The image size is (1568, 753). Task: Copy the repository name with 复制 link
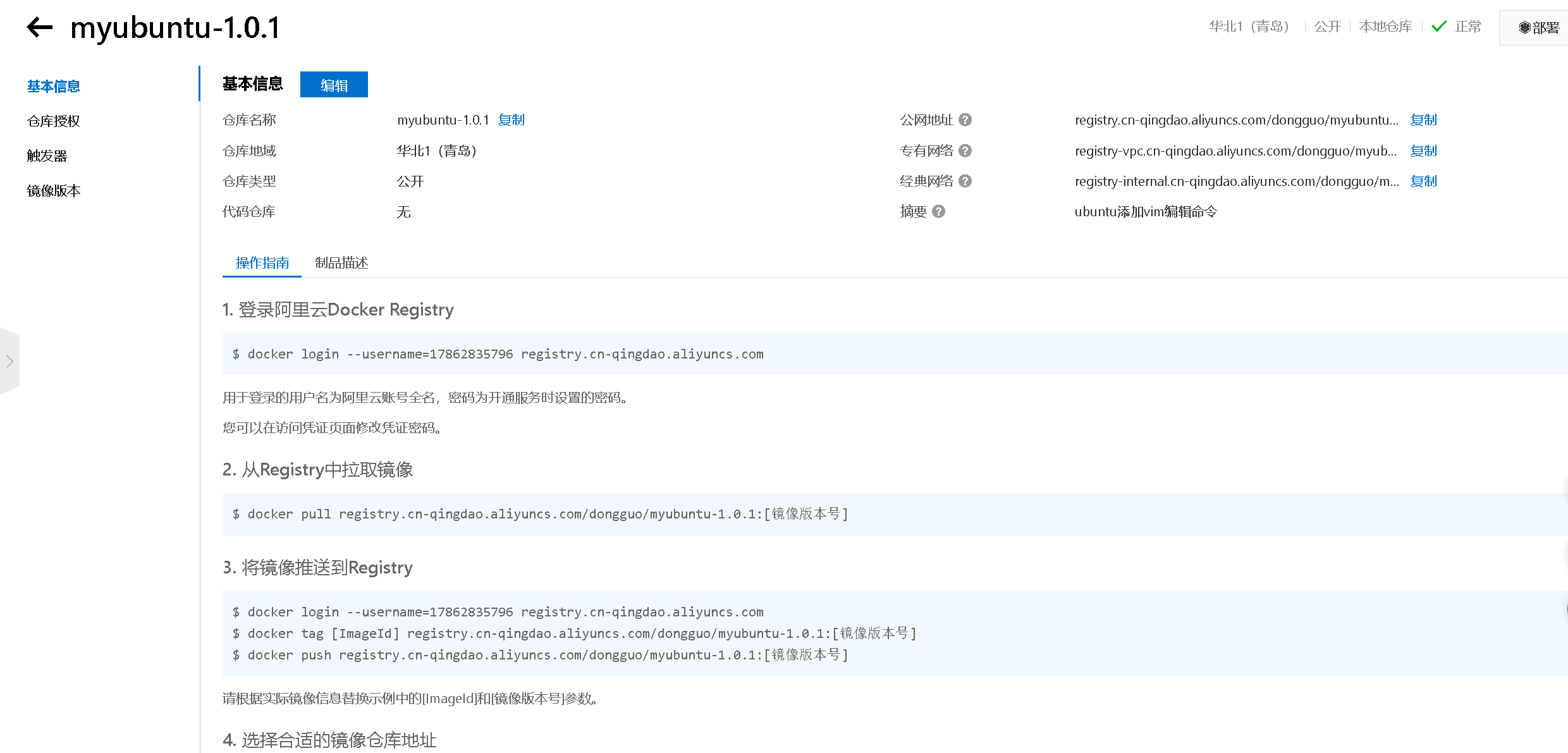tap(511, 119)
